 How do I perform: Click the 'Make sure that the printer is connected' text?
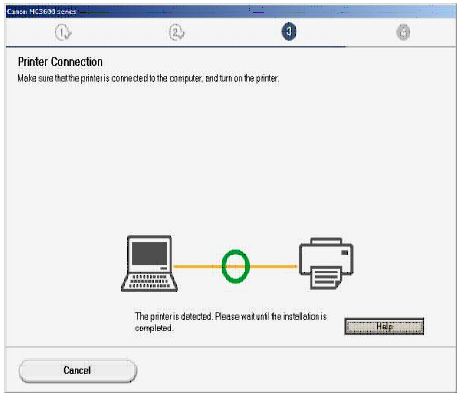click(148, 78)
